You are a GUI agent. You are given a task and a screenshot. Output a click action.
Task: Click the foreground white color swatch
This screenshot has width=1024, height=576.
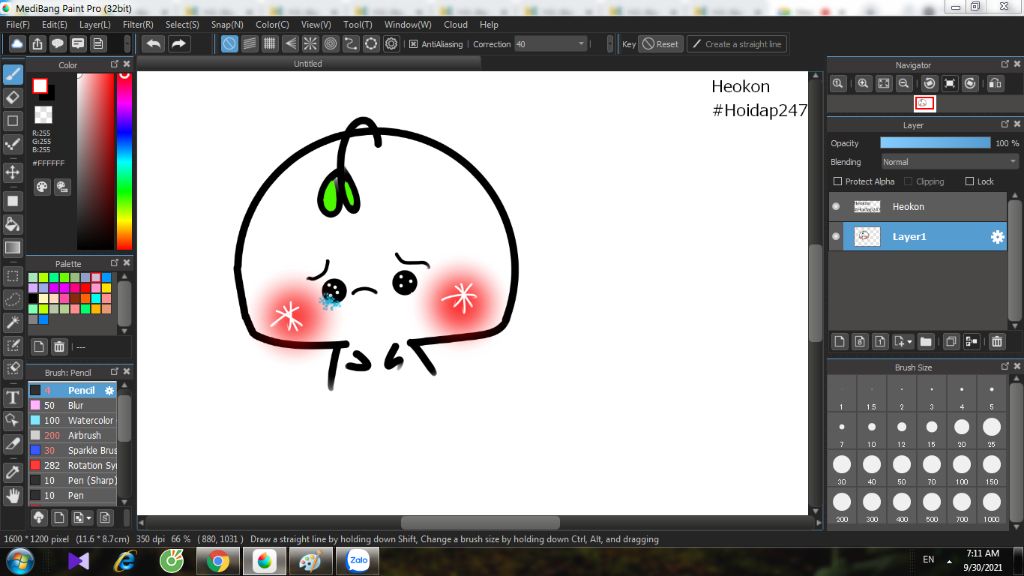[40, 86]
